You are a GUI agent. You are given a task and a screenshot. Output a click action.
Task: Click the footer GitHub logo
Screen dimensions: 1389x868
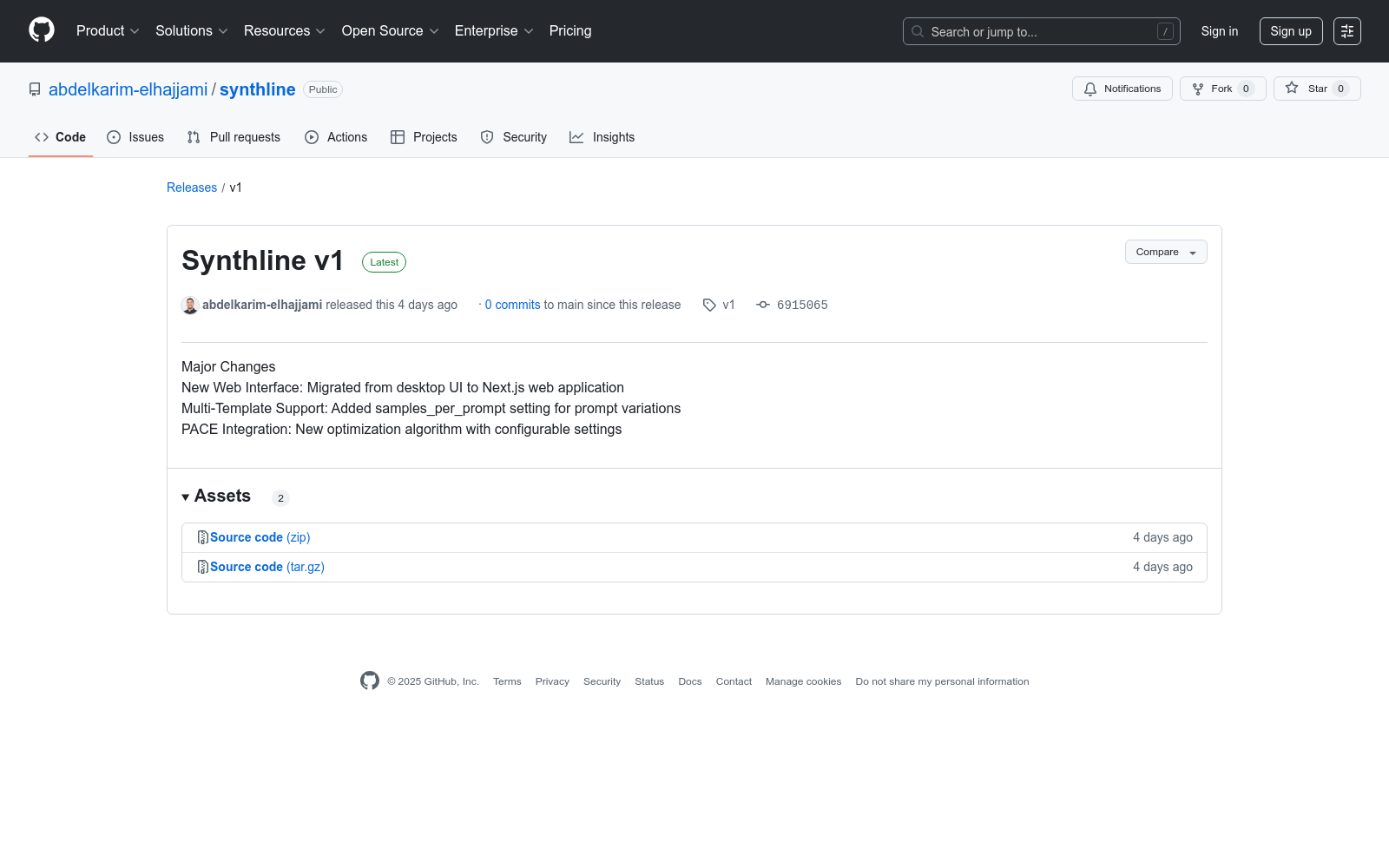pos(370,681)
